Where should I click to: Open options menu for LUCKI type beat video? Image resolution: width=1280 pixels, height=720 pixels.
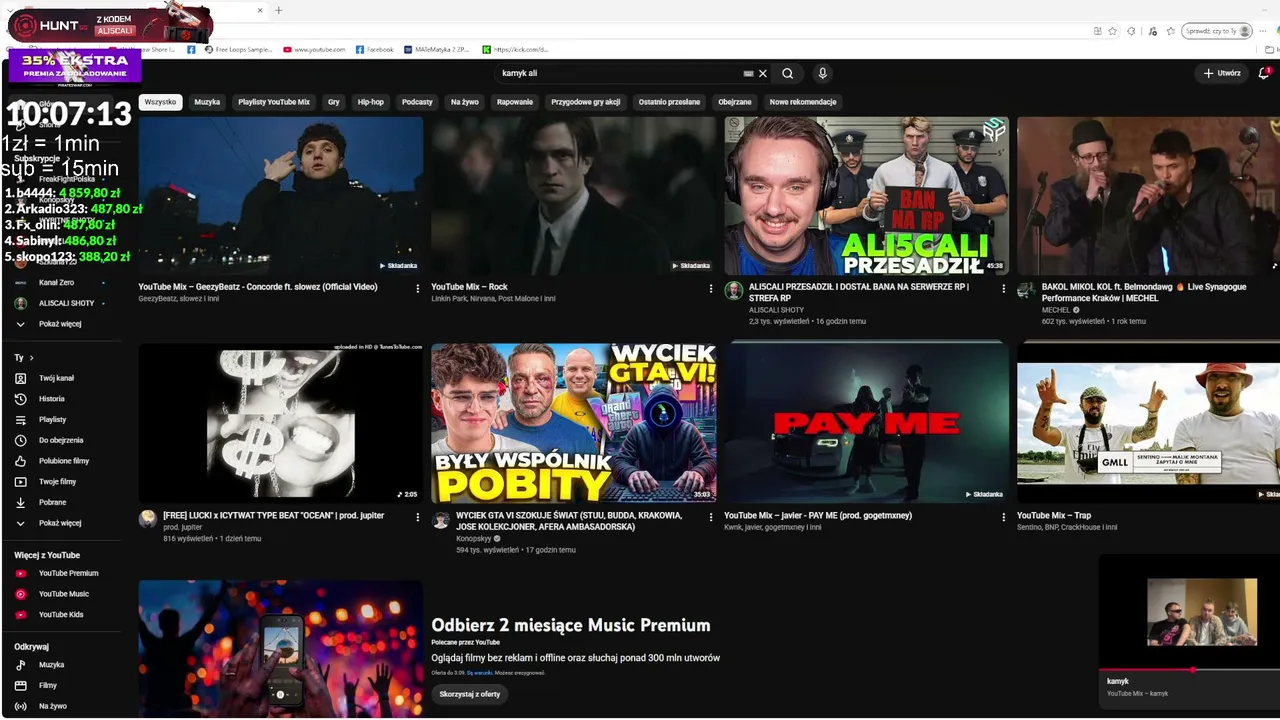point(418,517)
